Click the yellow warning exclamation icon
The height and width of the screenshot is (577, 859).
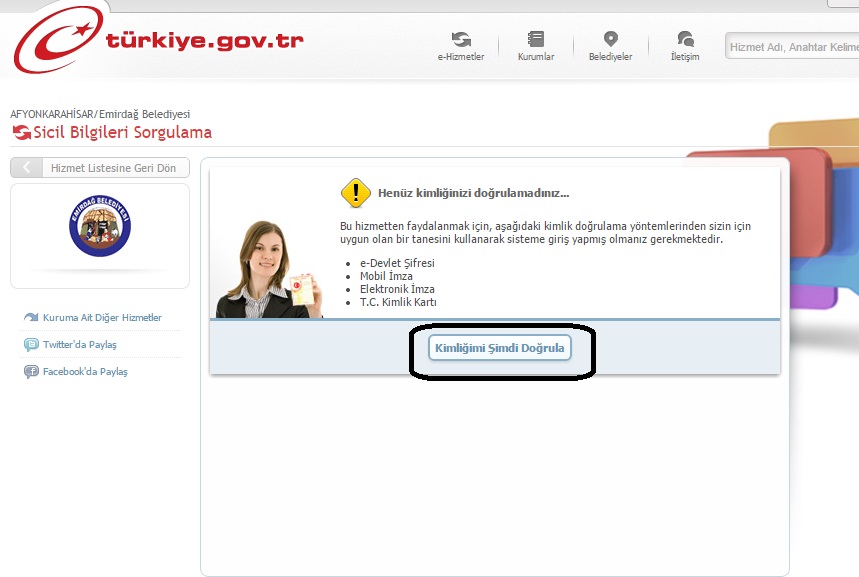pyautogui.click(x=355, y=192)
